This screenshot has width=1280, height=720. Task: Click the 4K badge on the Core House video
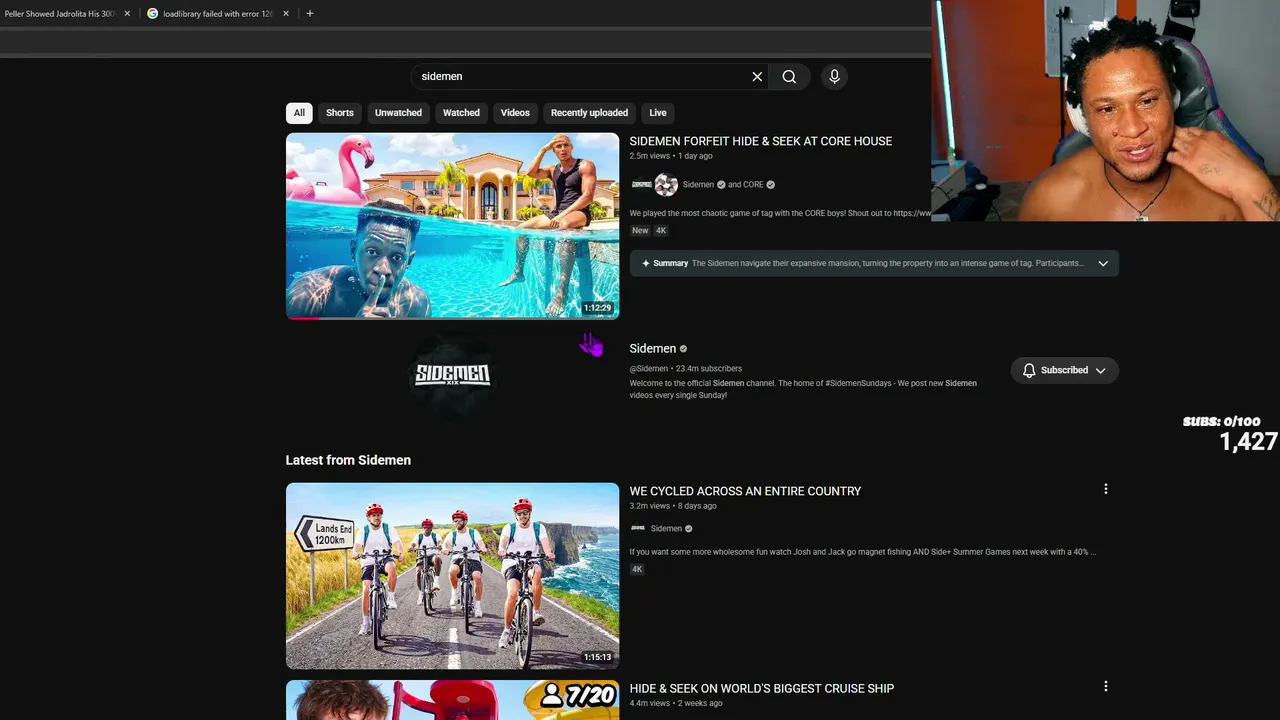661,230
